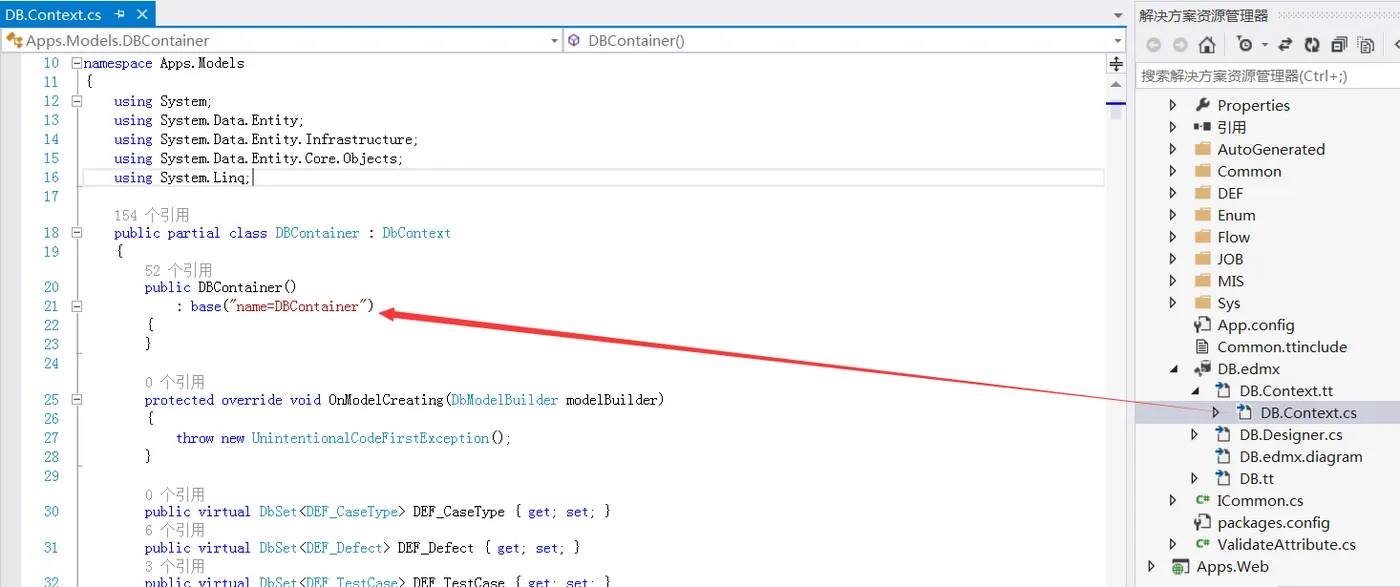This screenshot has height=587, width=1400.
Task: Select the 引用 references icon
Action: click(x=1203, y=127)
